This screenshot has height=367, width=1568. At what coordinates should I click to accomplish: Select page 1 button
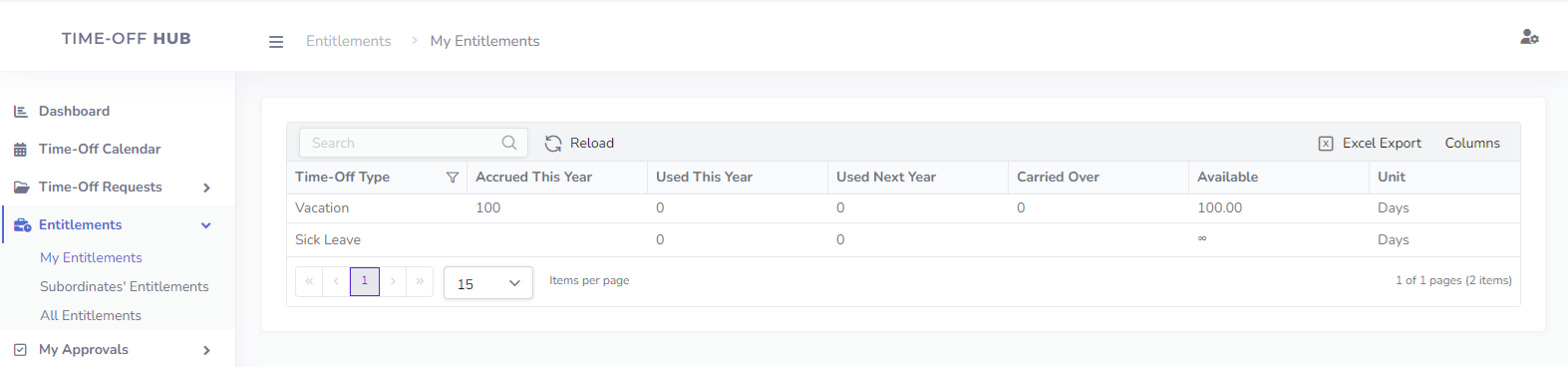coord(365,281)
